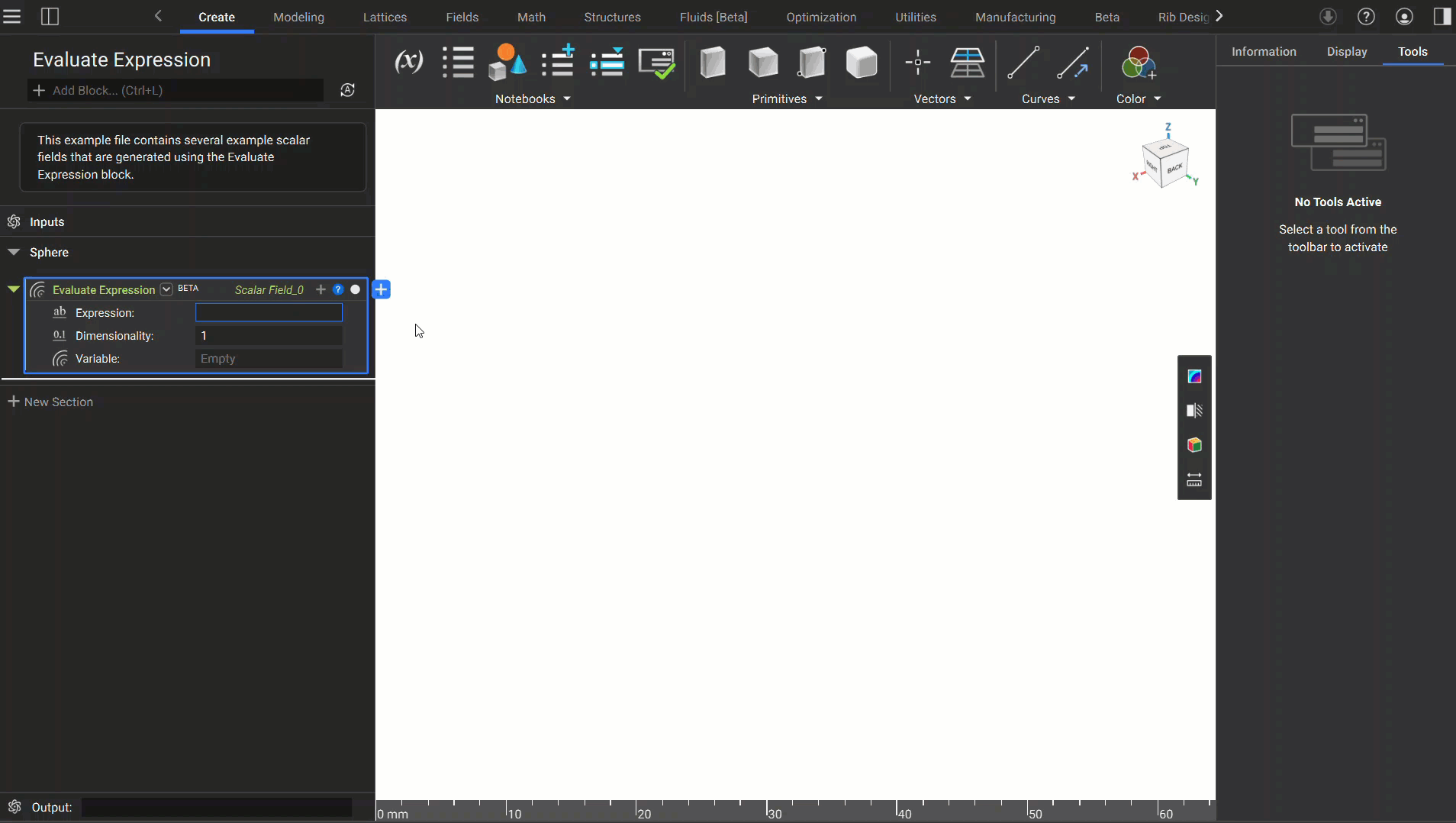Switch to the Math tab
Viewport: 1456px width, 823px height.
pos(531,17)
